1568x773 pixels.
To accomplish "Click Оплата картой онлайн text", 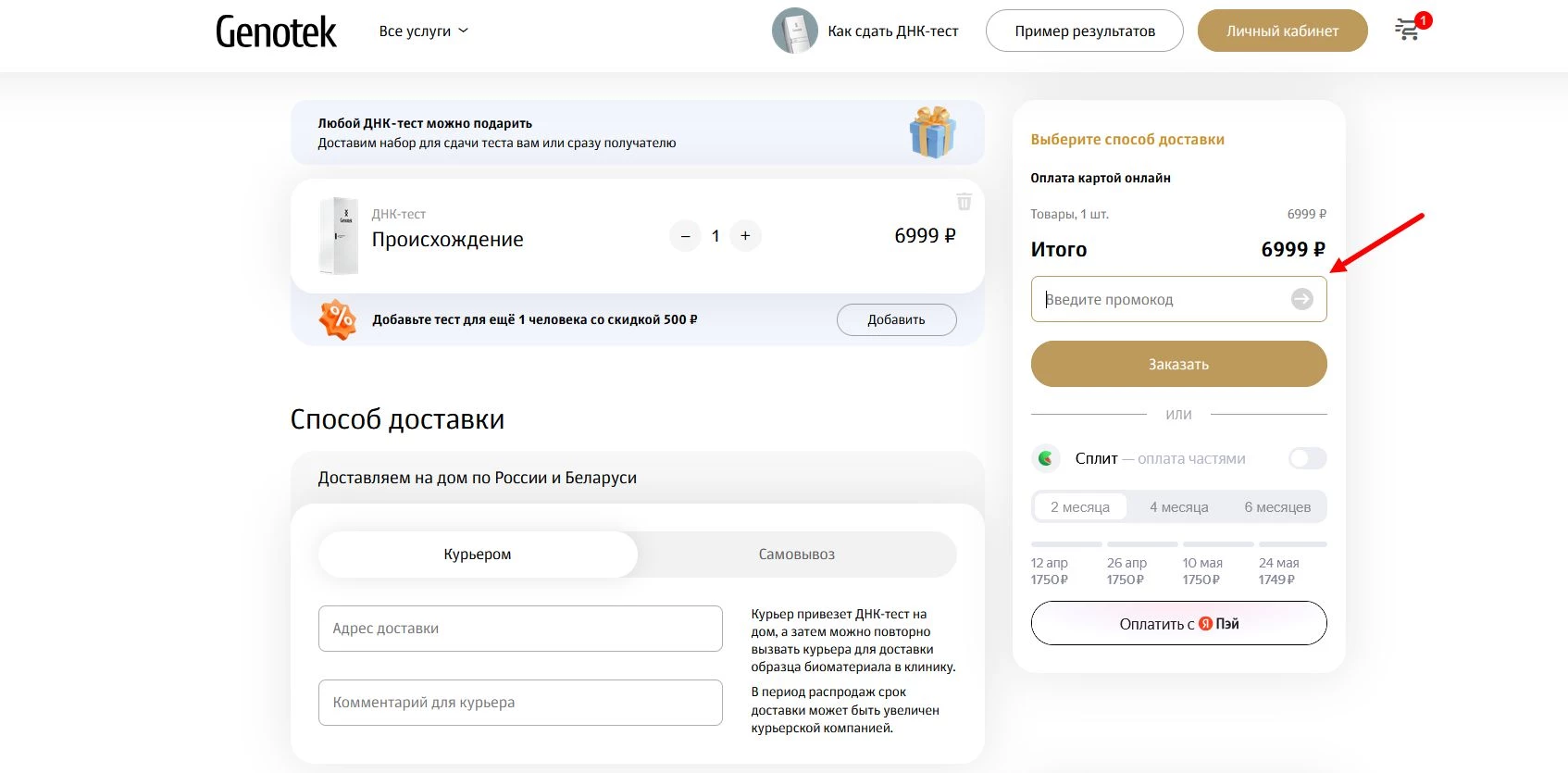I will click(x=1101, y=178).
